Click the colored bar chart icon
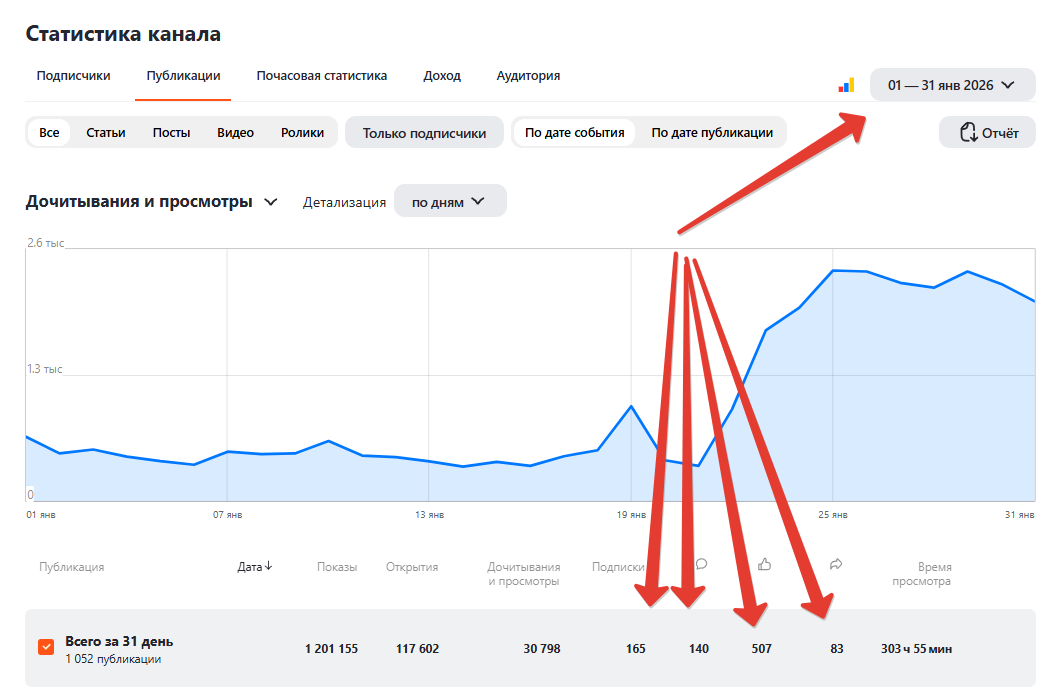The height and width of the screenshot is (696, 1055). coord(846,85)
